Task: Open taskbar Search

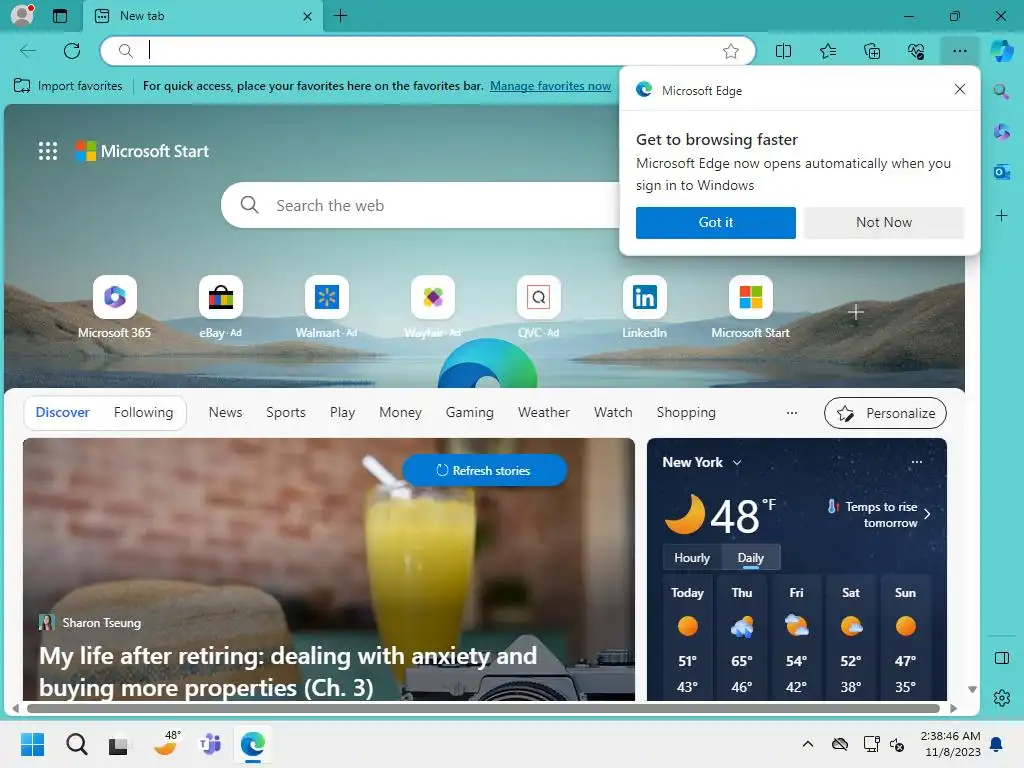Action: tap(76, 744)
